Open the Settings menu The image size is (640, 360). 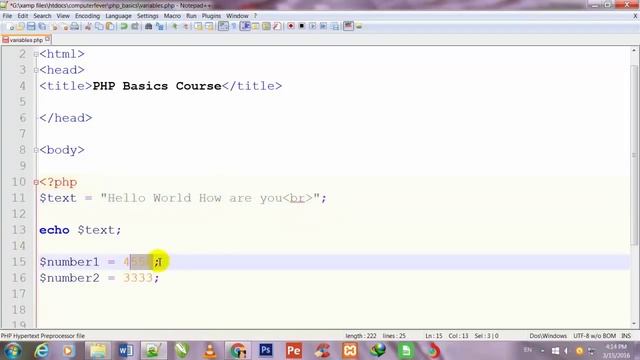tap(147, 16)
